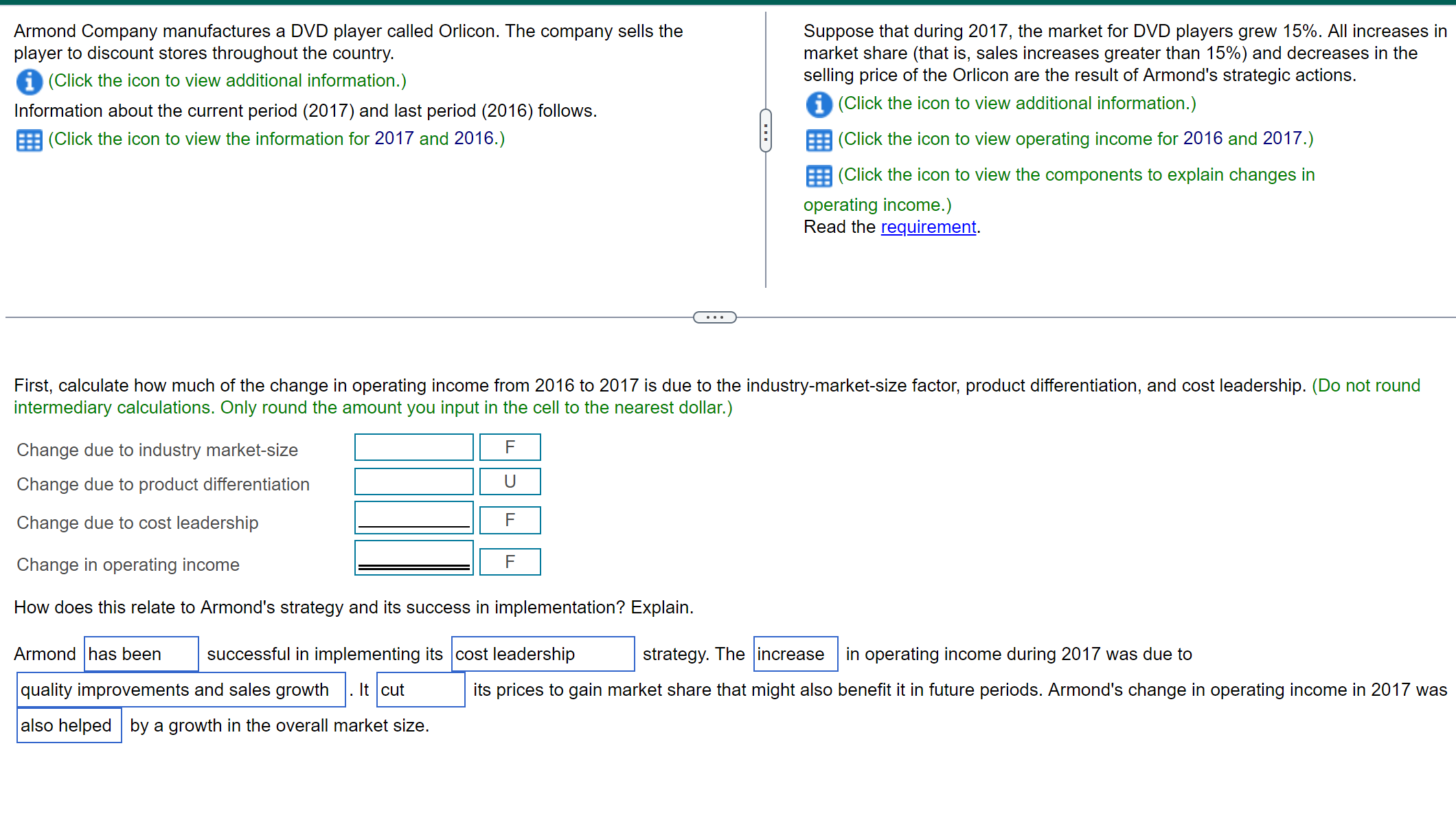Open the 'quality improvements and sales growth' dropdown

pyautogui.click(x=181, y=689)
